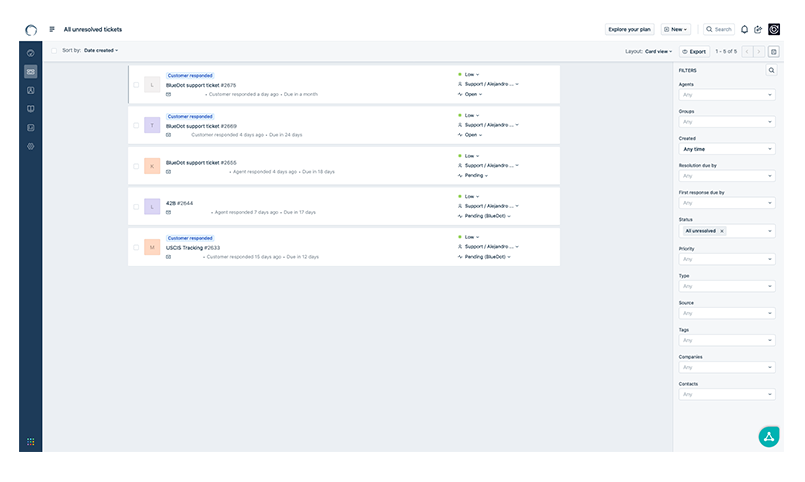This screenshot has width=805, height=482.
Task: Click the Explore your plan button
Action: 629,30
